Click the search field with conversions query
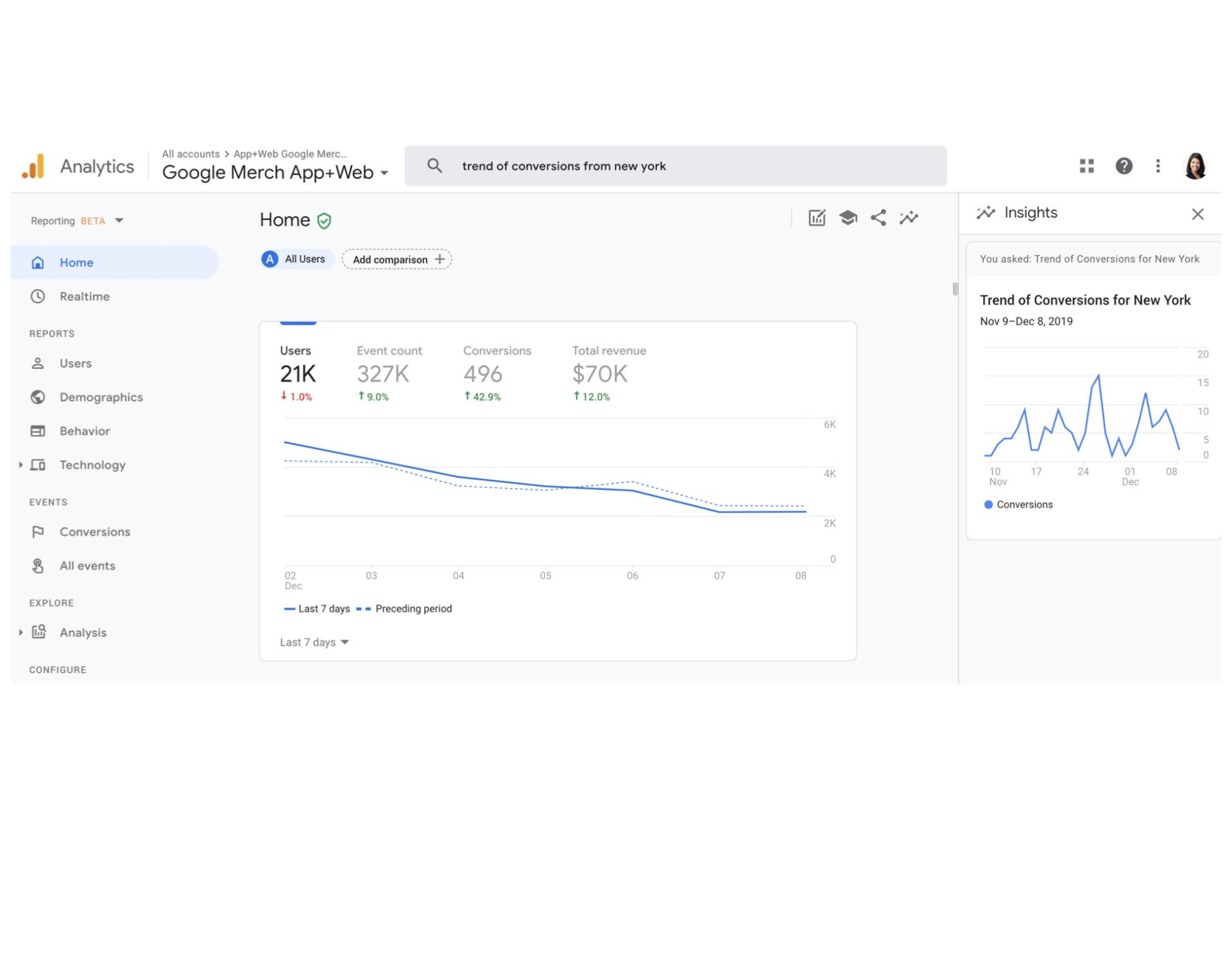This screenshot has width=1232, height=962. (675, 166)
